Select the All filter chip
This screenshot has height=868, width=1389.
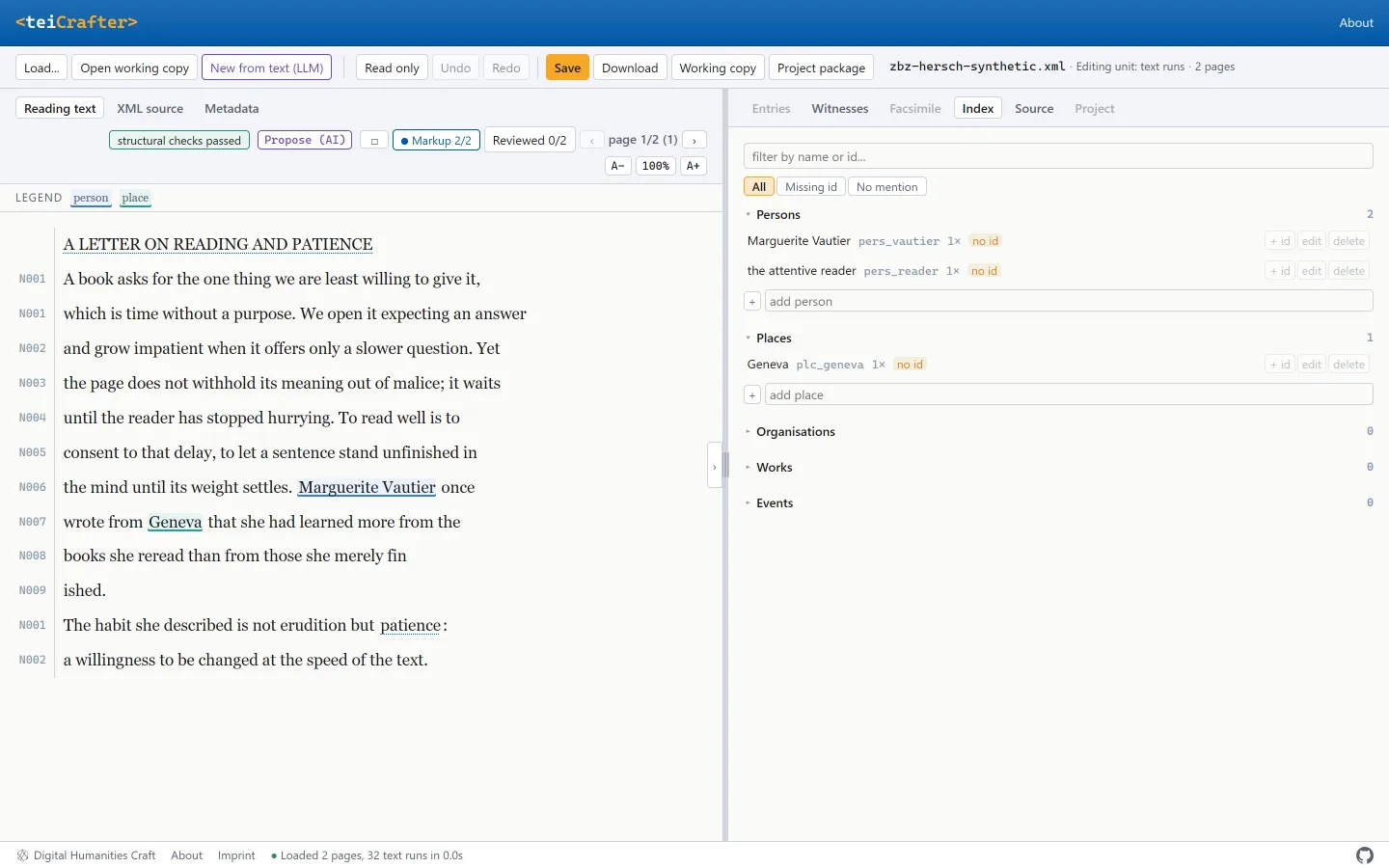(x=759, y=187)
